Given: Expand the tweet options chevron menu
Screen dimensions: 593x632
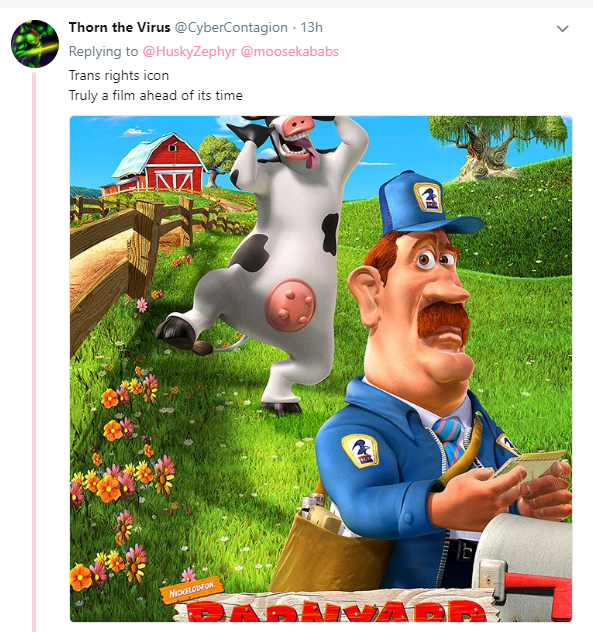Looking at the screenshot, I should click(x=562, y=29).
